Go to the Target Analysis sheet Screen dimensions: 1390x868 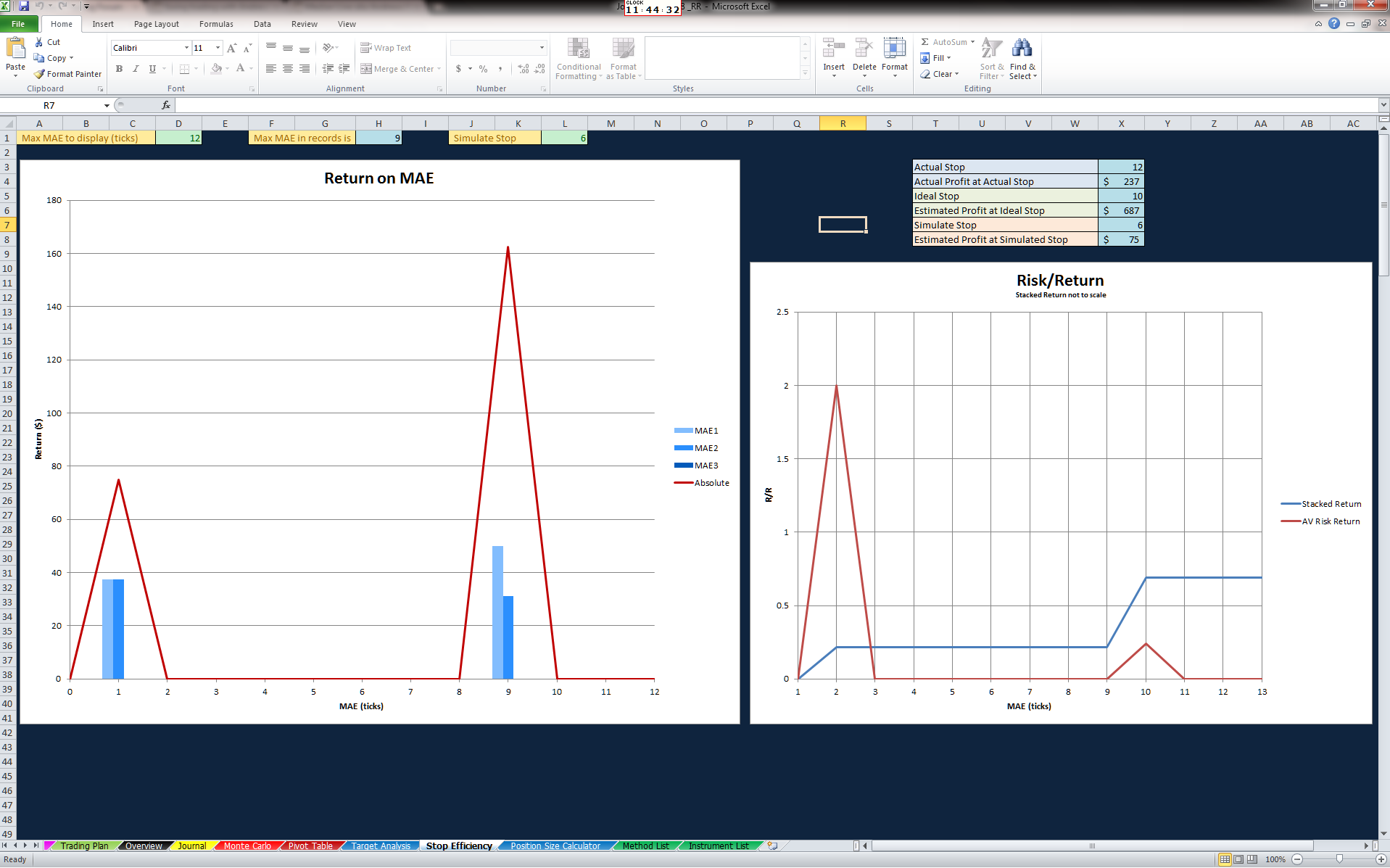(x=381, y=846)
